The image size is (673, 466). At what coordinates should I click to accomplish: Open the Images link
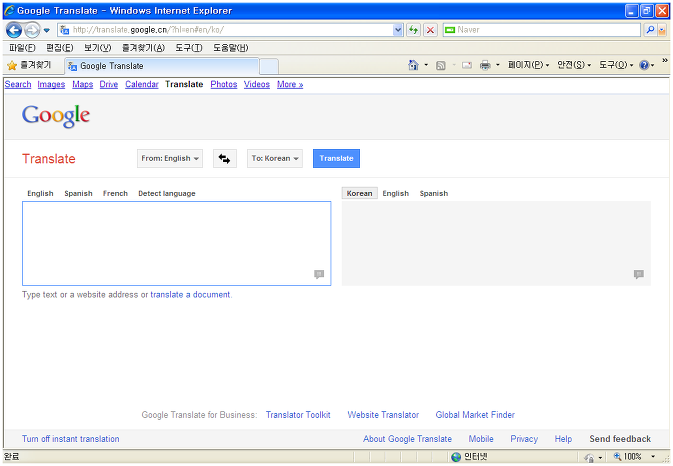coord(51,85)
